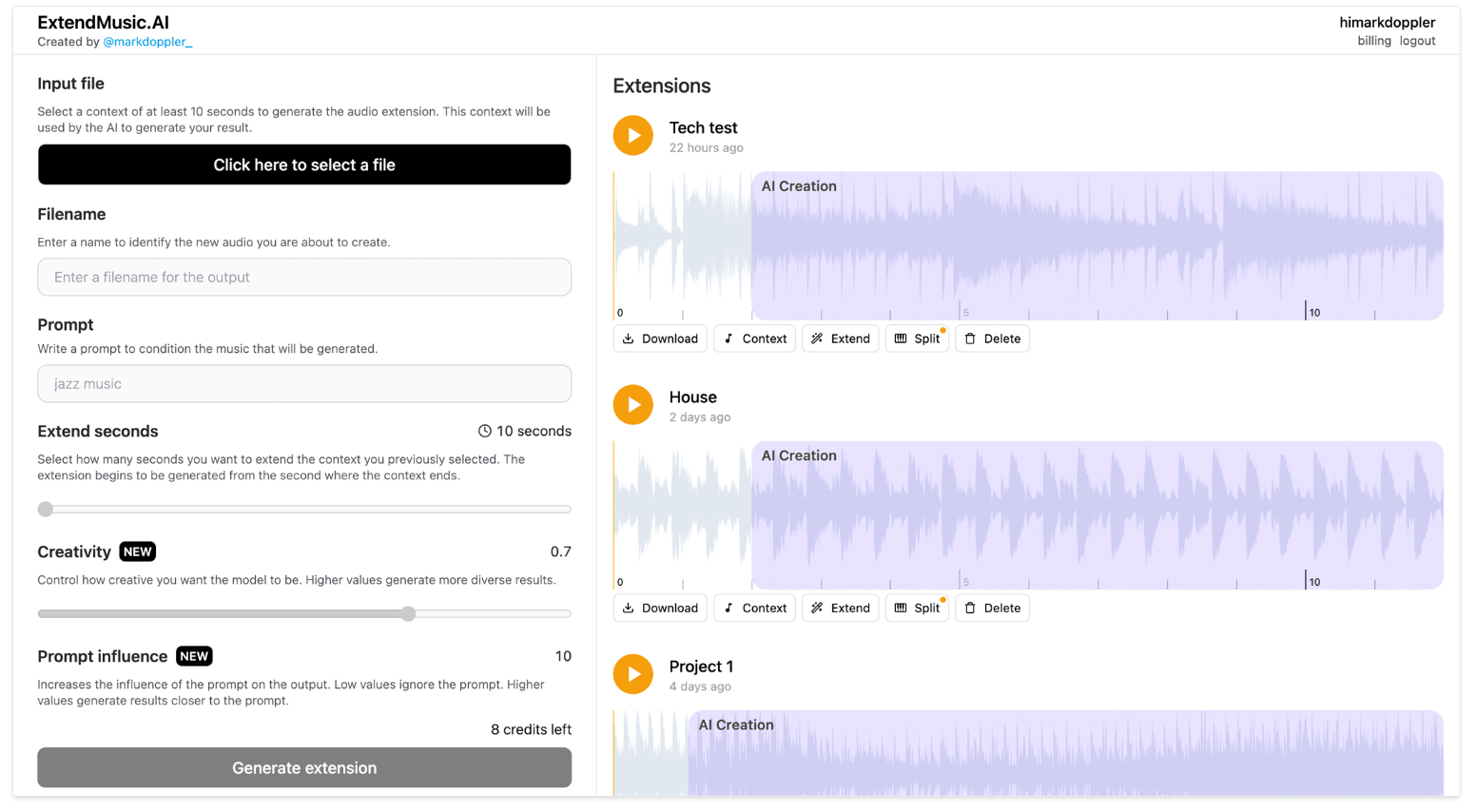Download the House audio file
The height and width of the screenshot is (812, 1476).
click(660, 608)
